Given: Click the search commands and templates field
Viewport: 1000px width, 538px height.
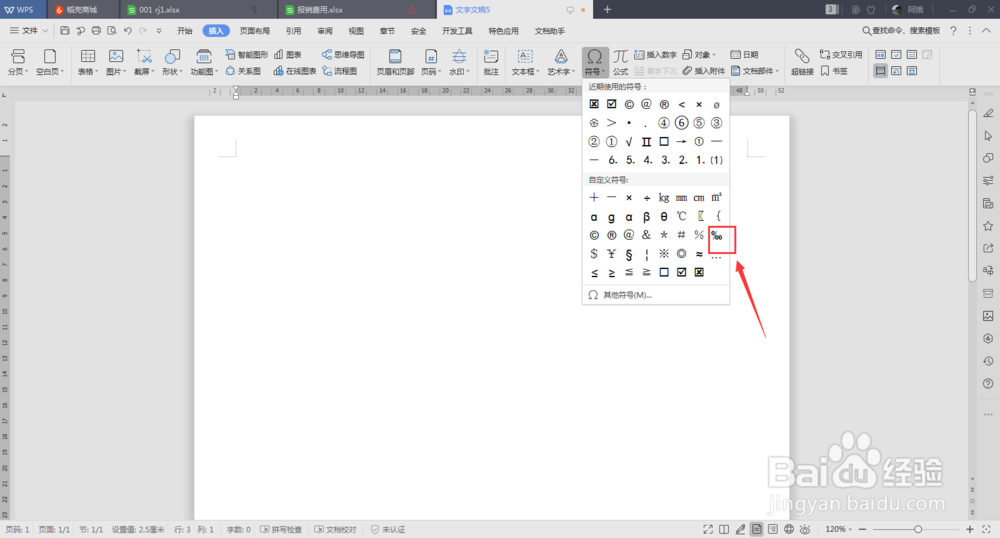Looking at the screenshot, I should (x=901, y=31).
